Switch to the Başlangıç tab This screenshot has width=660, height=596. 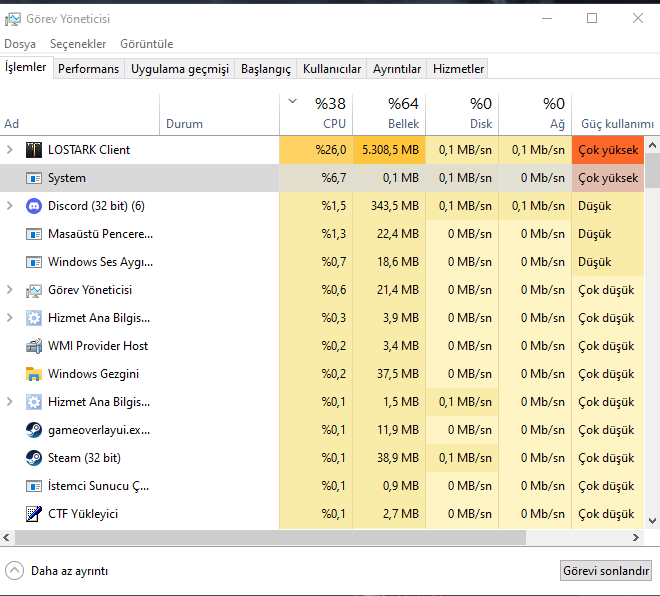coord(266,69)
